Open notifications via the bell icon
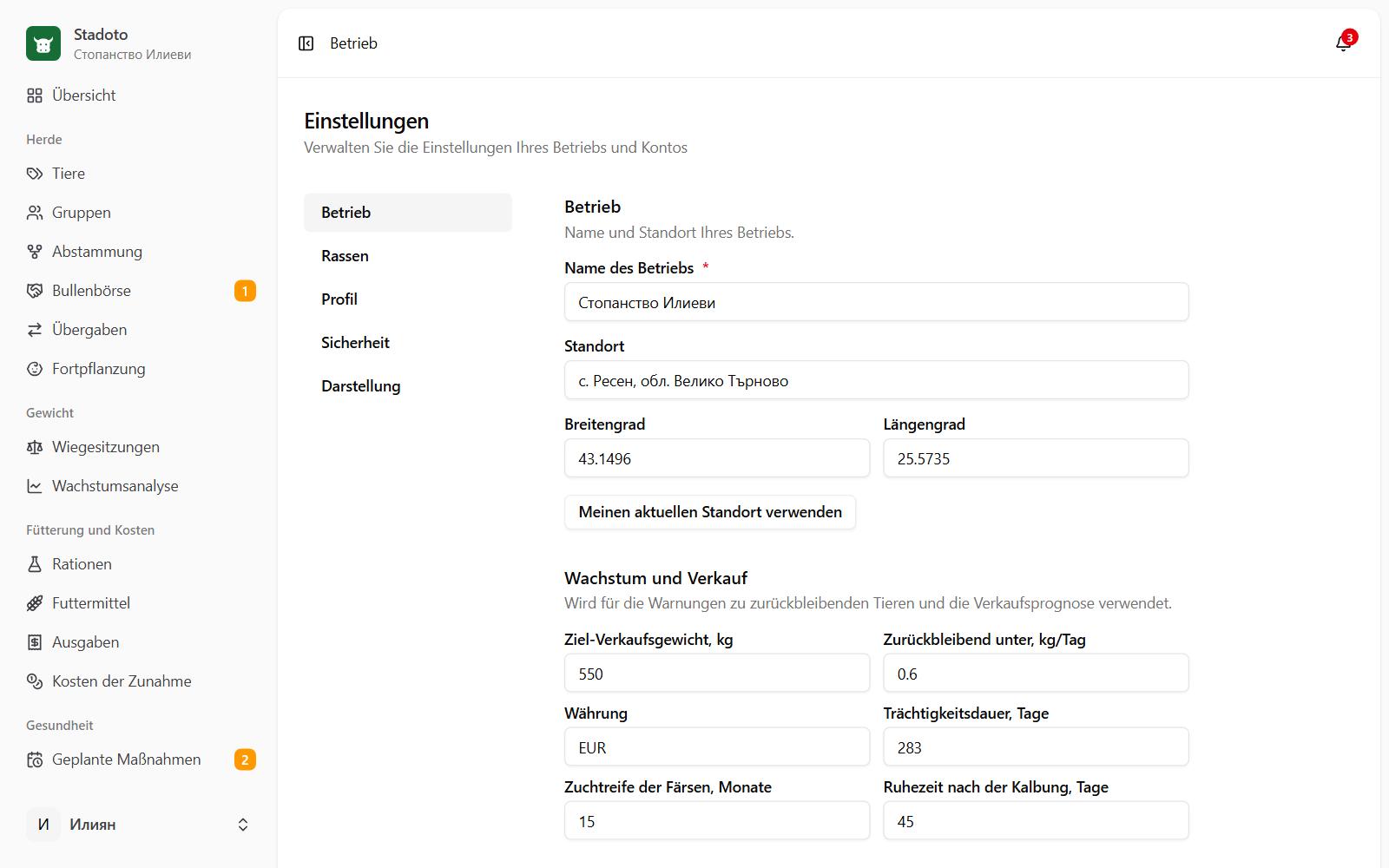The height and width of the screenshot is (868, 1389). (x=1343, y=43)
